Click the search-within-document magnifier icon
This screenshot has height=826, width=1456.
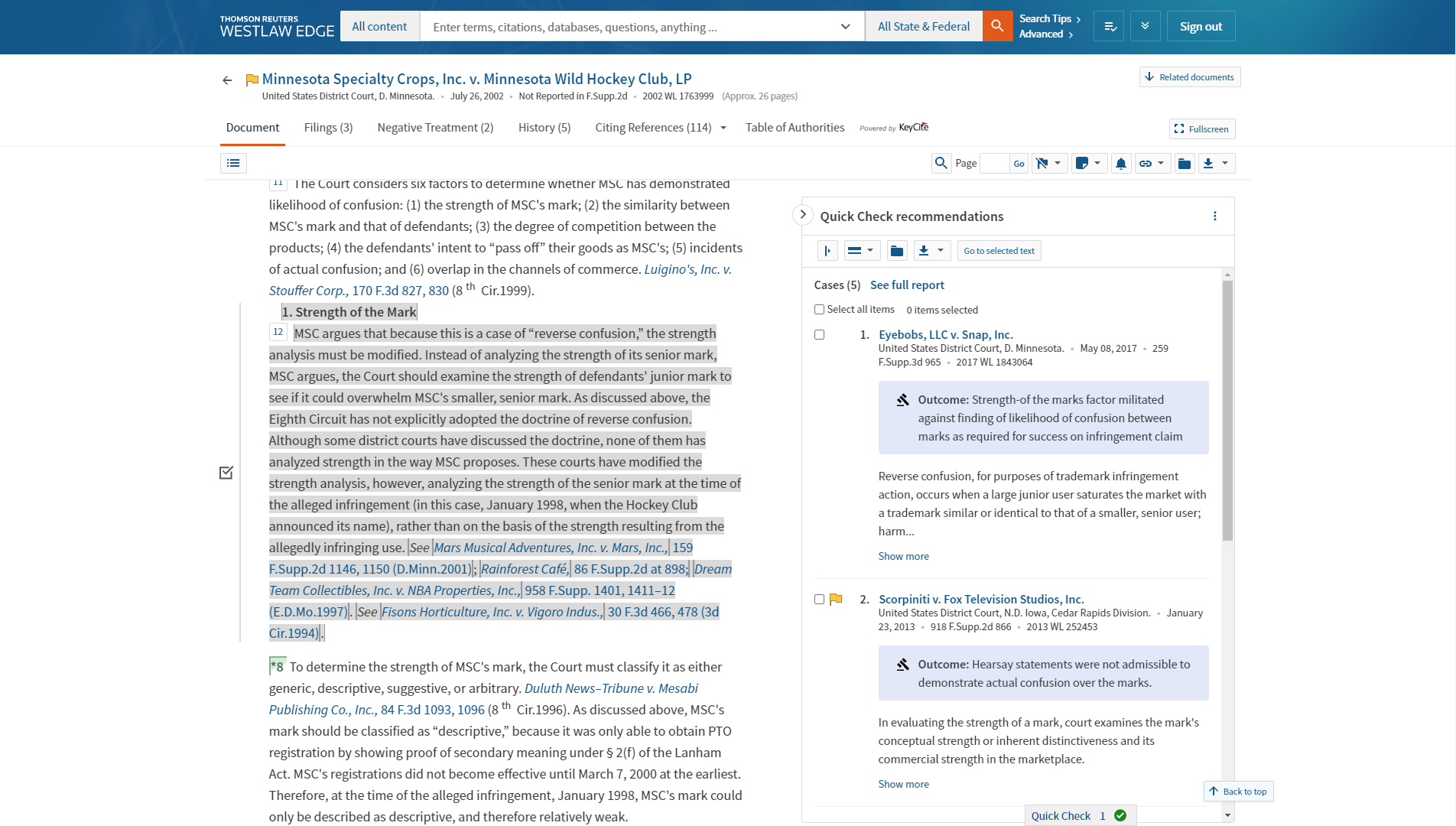(x=941, y=163)
